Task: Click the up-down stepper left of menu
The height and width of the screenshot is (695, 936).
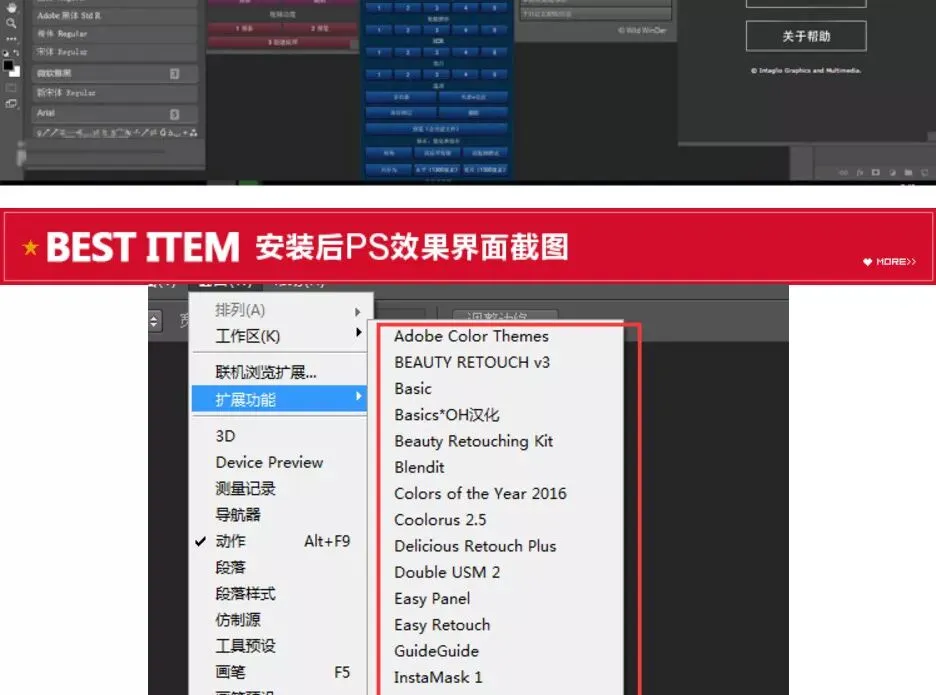Action: [155, 321]
